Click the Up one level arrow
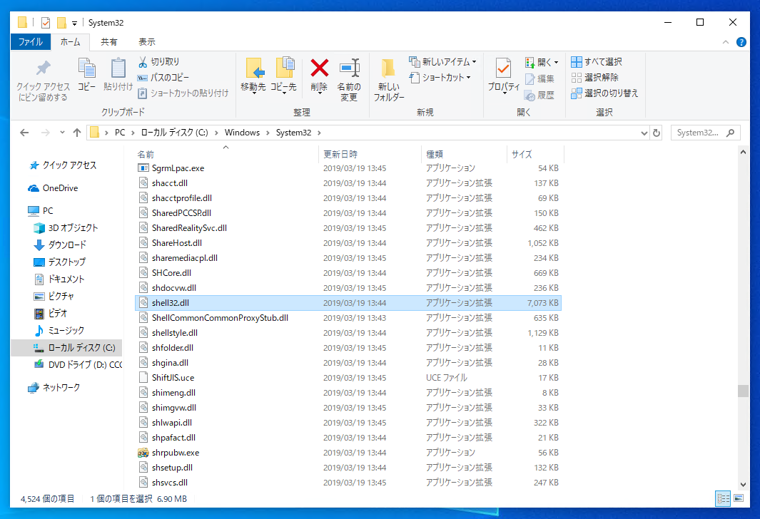Image resolution: width=760 pixels, height=519 pixels. (77, 133)
